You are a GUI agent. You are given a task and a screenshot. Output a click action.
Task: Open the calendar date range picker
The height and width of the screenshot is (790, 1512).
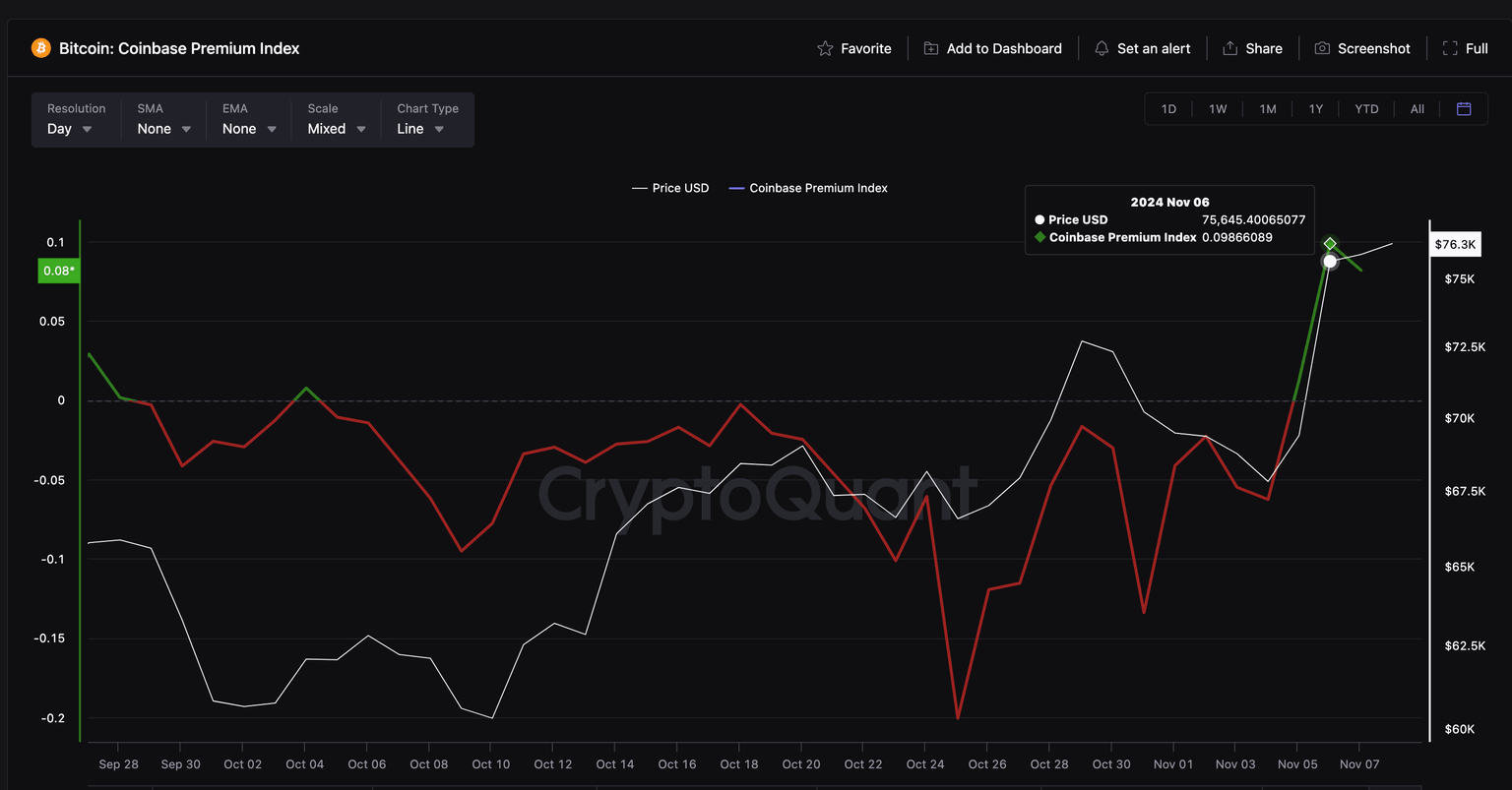click(1464, 109)
